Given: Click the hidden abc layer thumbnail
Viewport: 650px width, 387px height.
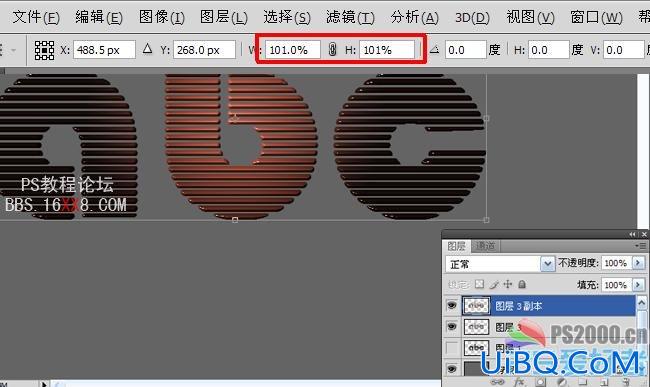Looking at the screenshot, I should point(476,348).
